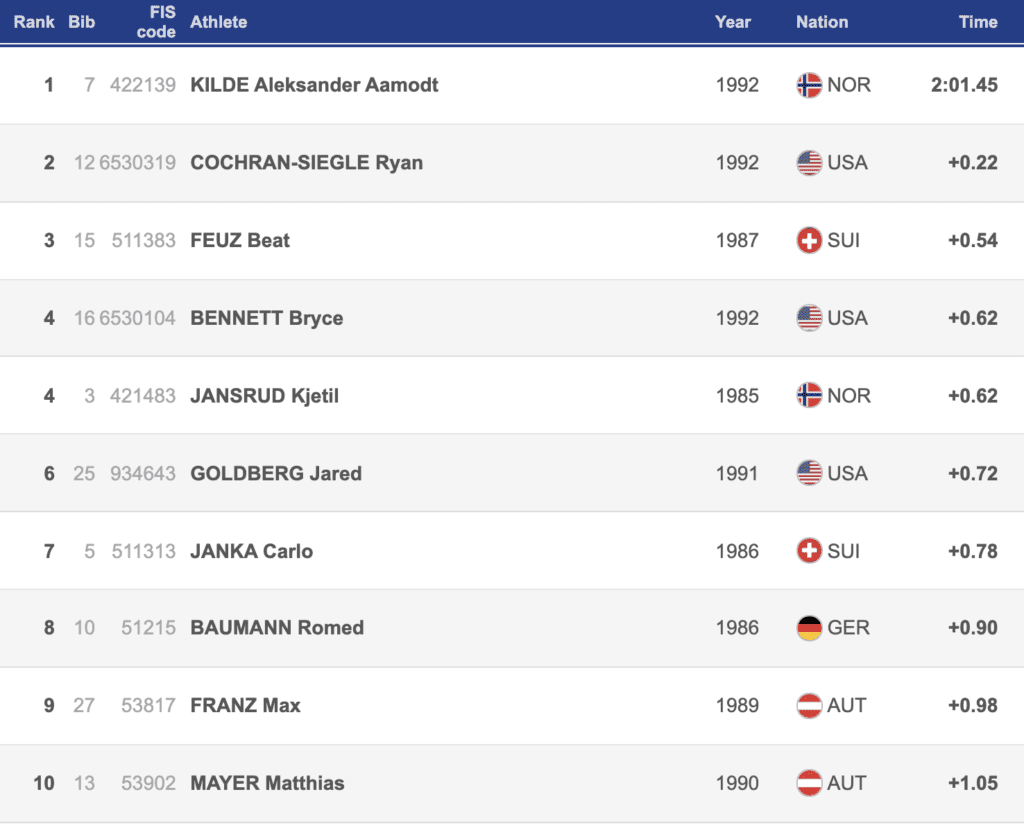
Task: Click the Norway flag in Kilde's row
Action: (x=809, y=85)
